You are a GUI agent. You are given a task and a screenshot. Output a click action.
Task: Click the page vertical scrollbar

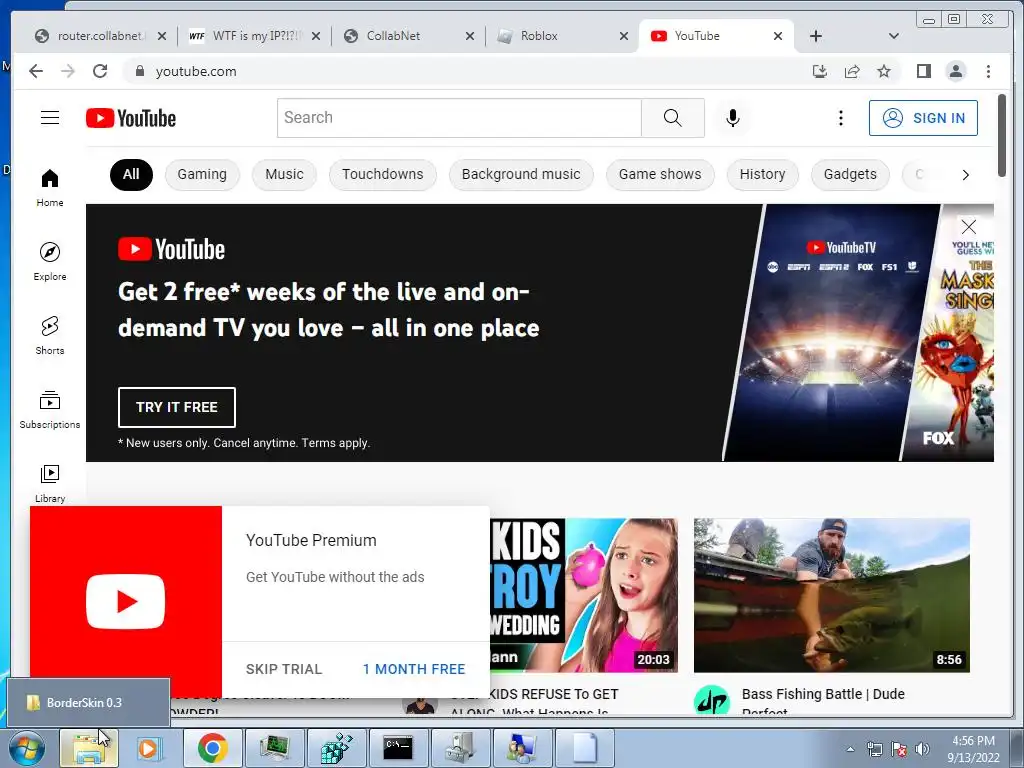pyautogui.click(x=1002, y=135)
